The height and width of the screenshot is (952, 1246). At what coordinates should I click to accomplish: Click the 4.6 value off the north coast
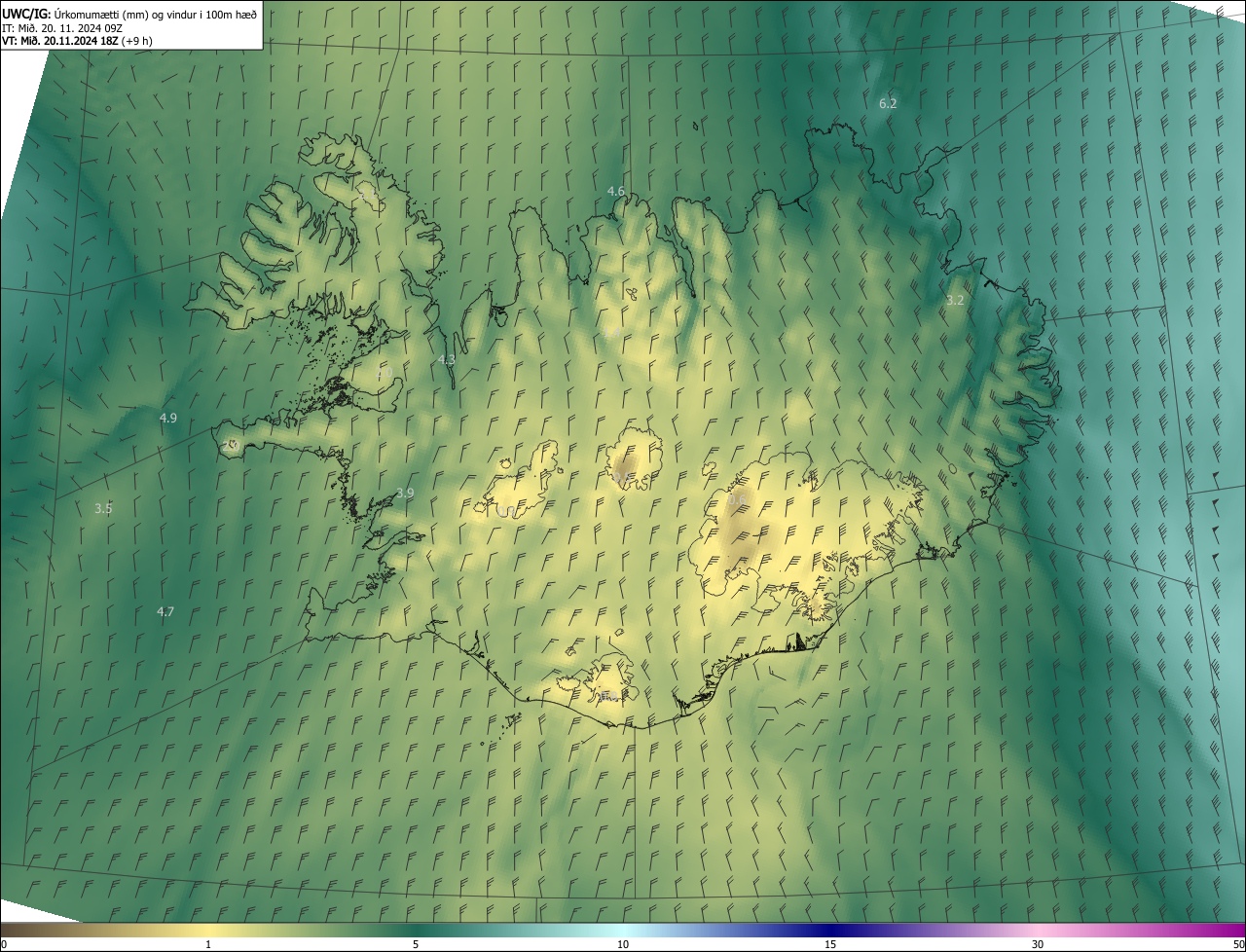[x=616, y=191]
